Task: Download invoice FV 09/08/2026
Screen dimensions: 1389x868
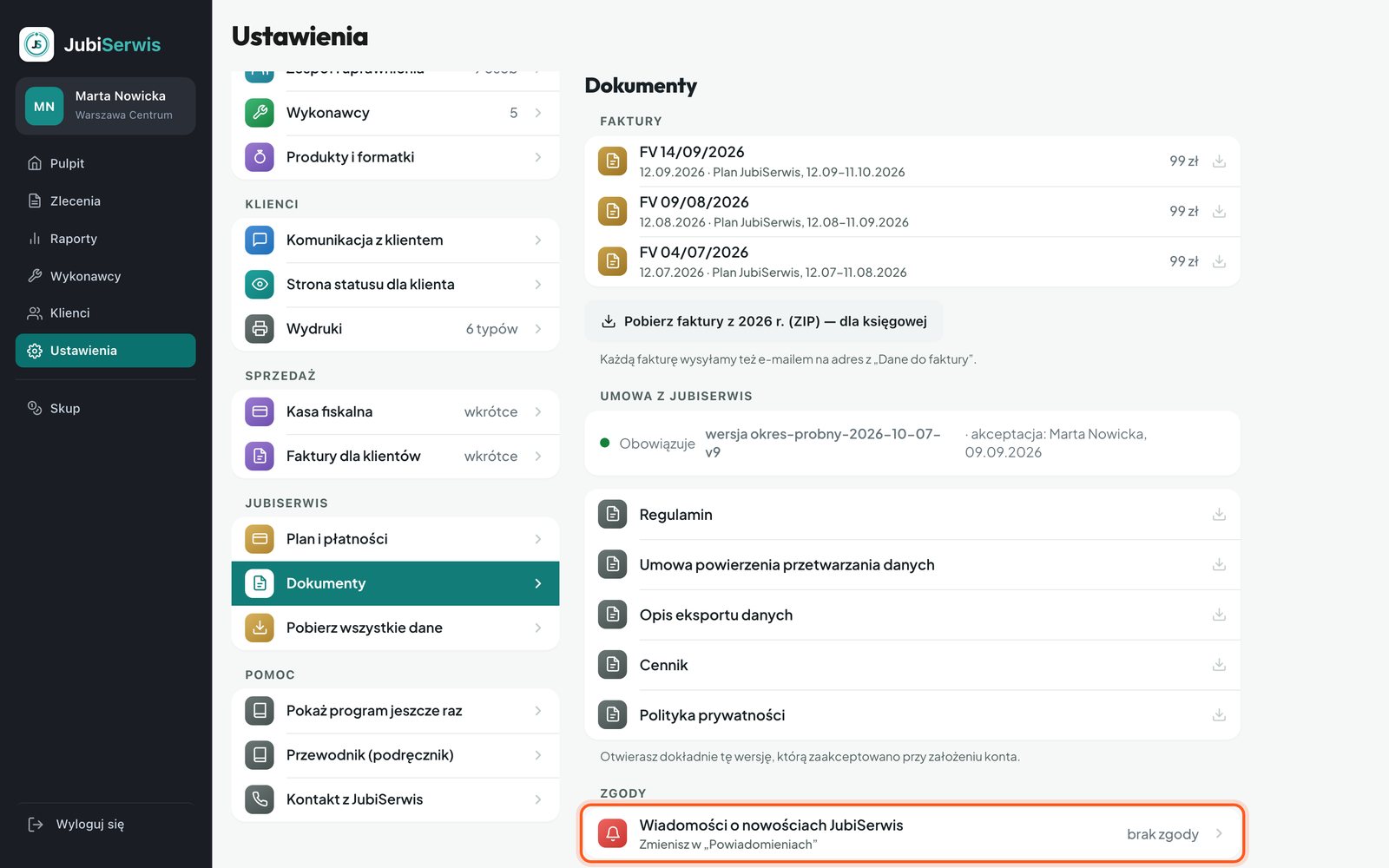Action: coord(1219,212)
